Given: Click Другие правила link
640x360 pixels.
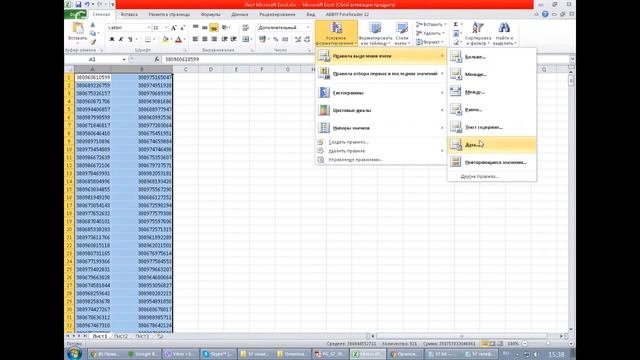Looking at the screenshot, I should (x=480, y=176).
